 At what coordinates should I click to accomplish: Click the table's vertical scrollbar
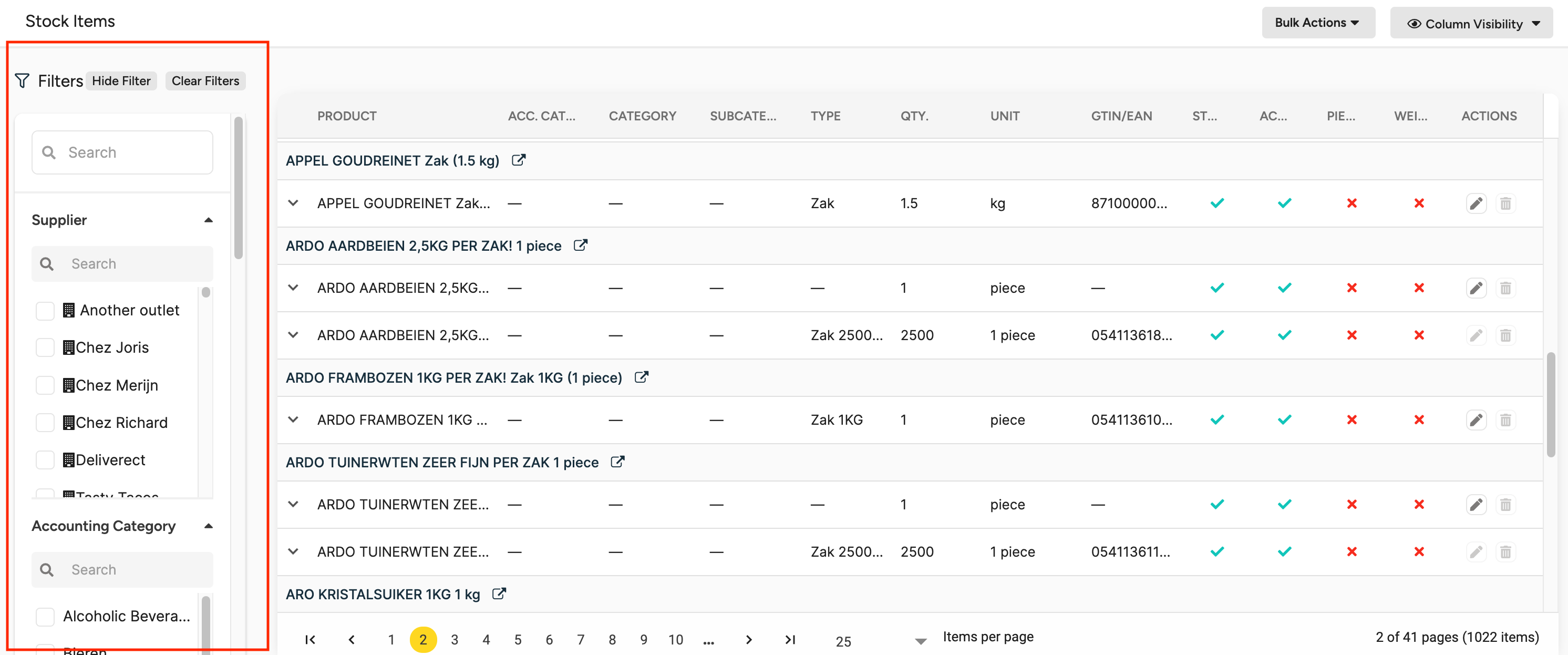click(1551, 405)
